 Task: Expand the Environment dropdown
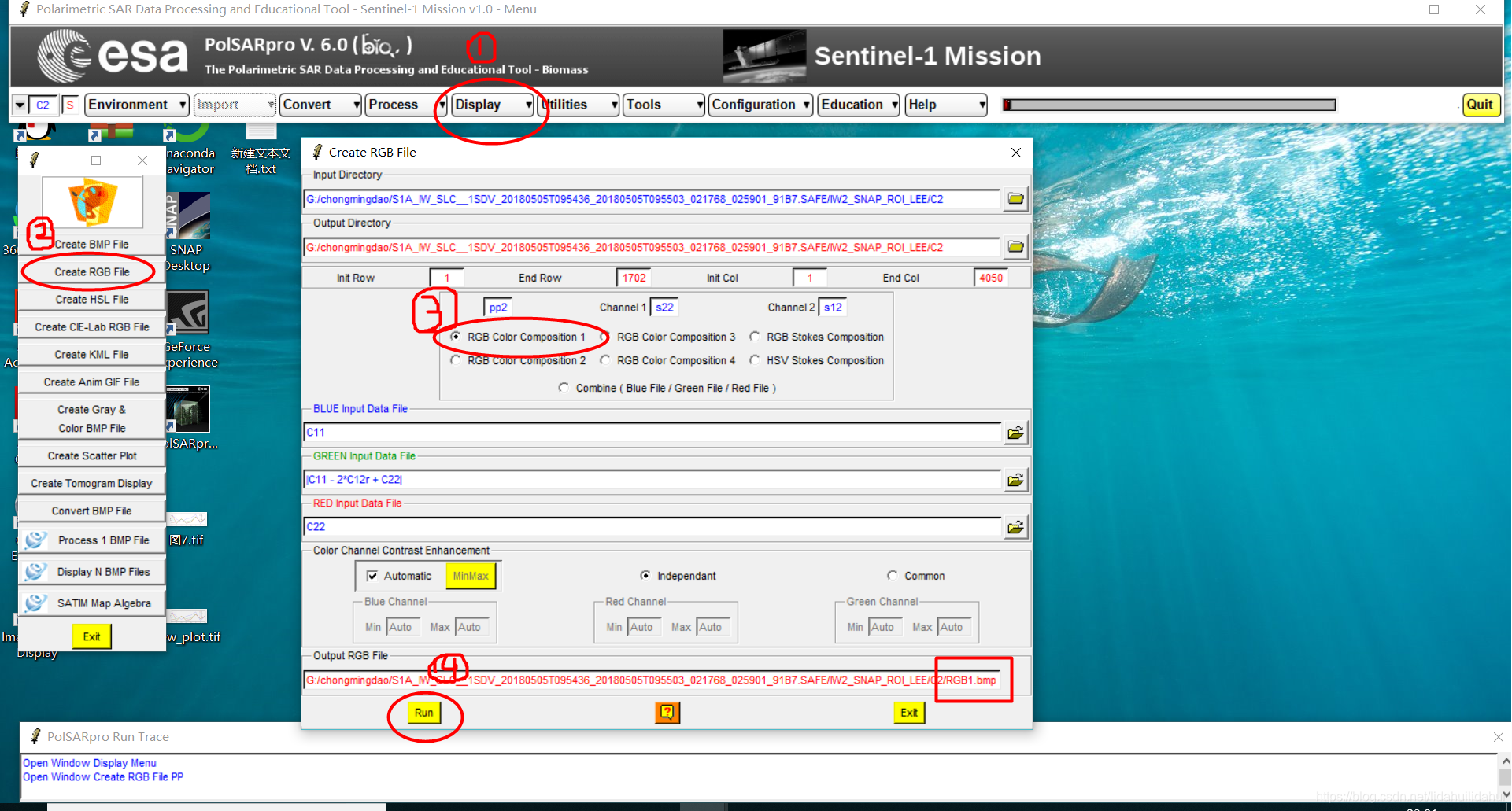(137, 105)
